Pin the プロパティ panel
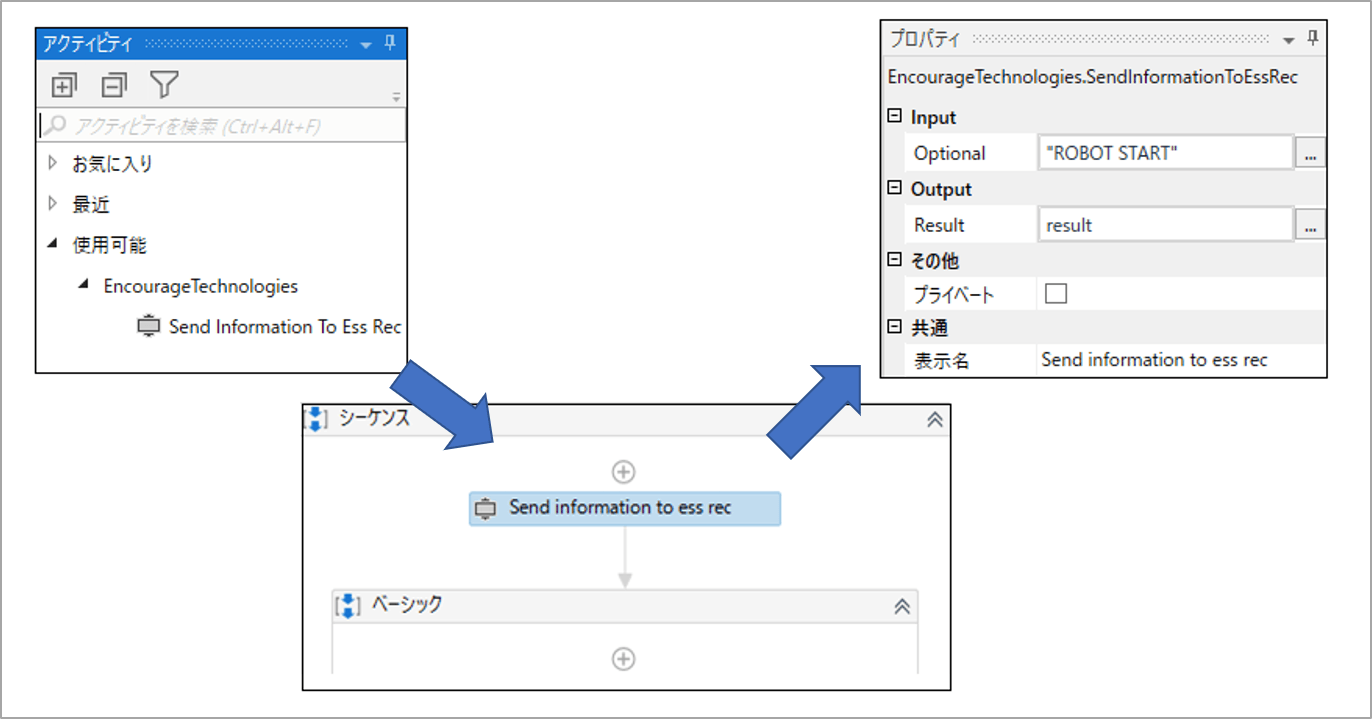Image resolution: width=1372 pixels, height=719 pixels. (x=1313, y=39)
